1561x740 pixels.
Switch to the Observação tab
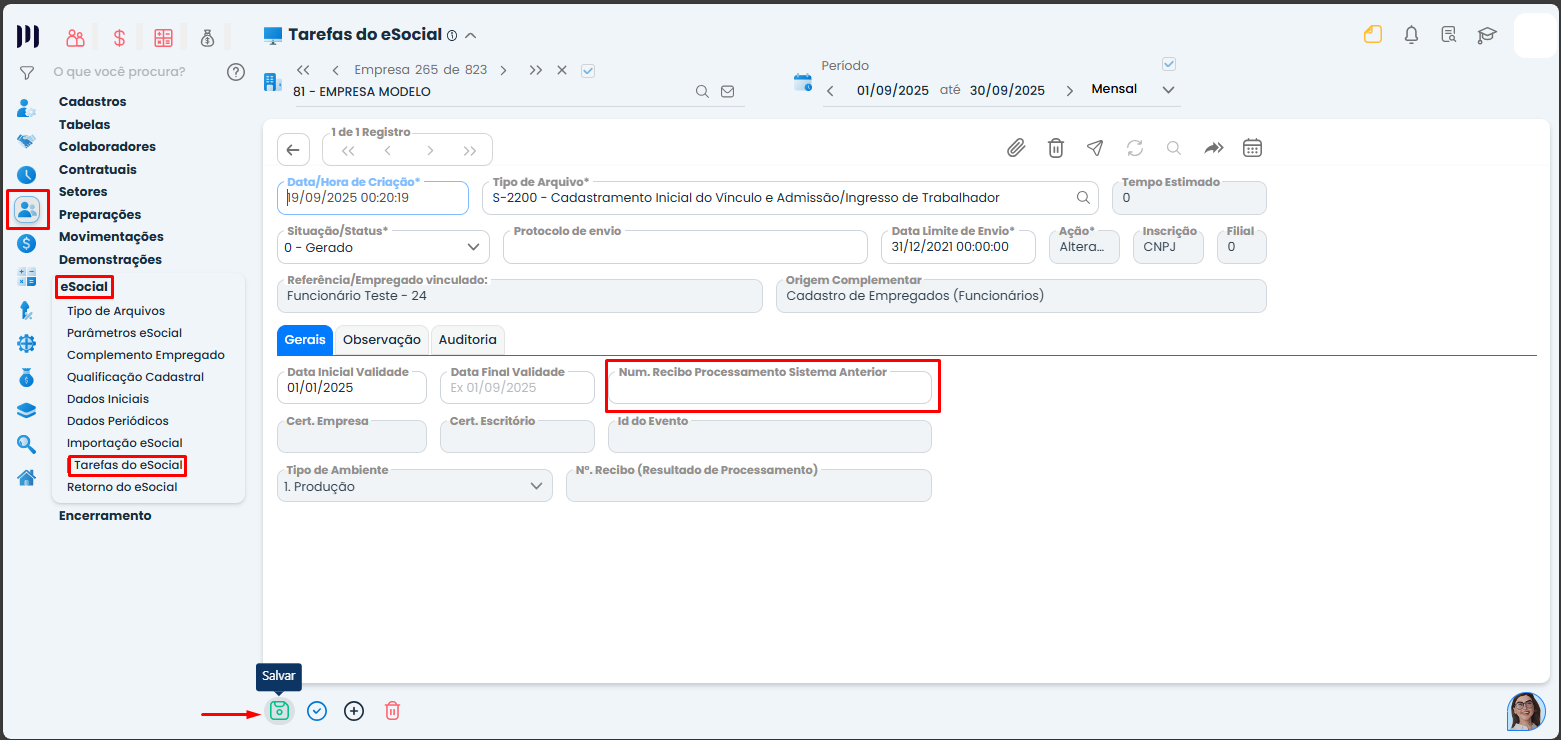381,340
